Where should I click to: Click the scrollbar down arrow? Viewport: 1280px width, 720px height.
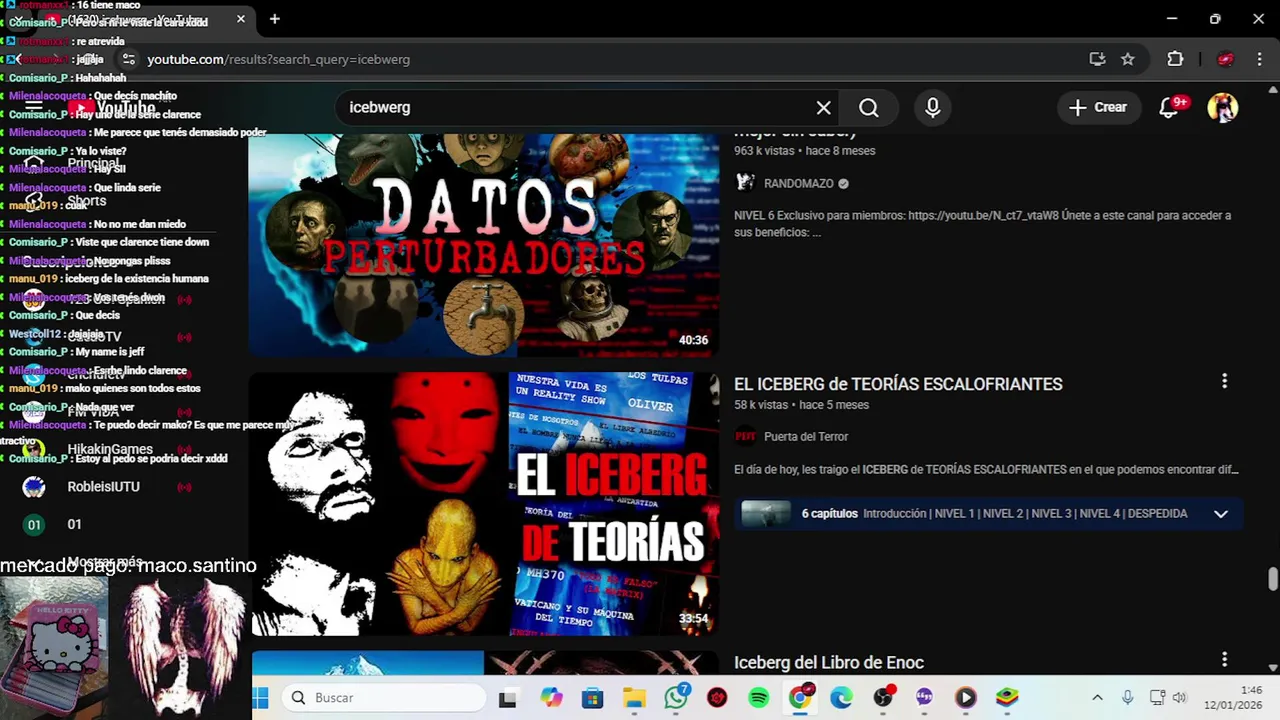1272,667
